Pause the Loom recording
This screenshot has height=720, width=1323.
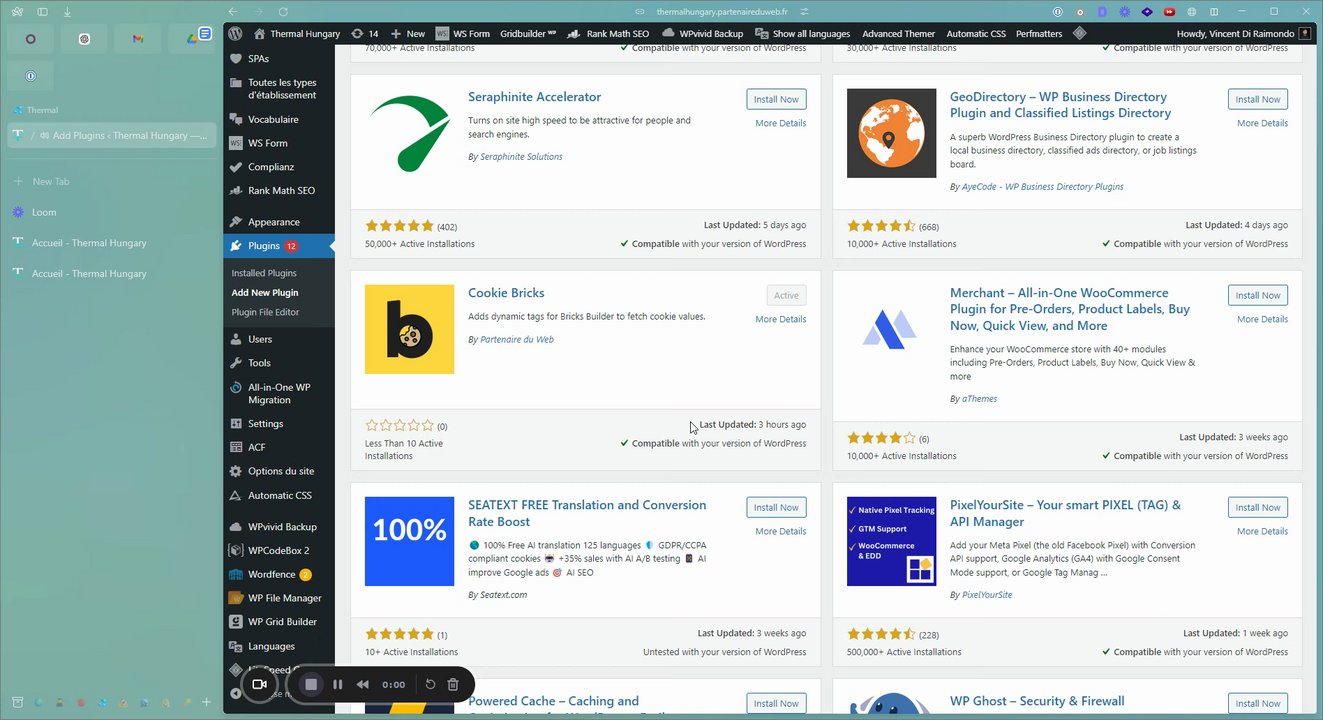point(338,684)
